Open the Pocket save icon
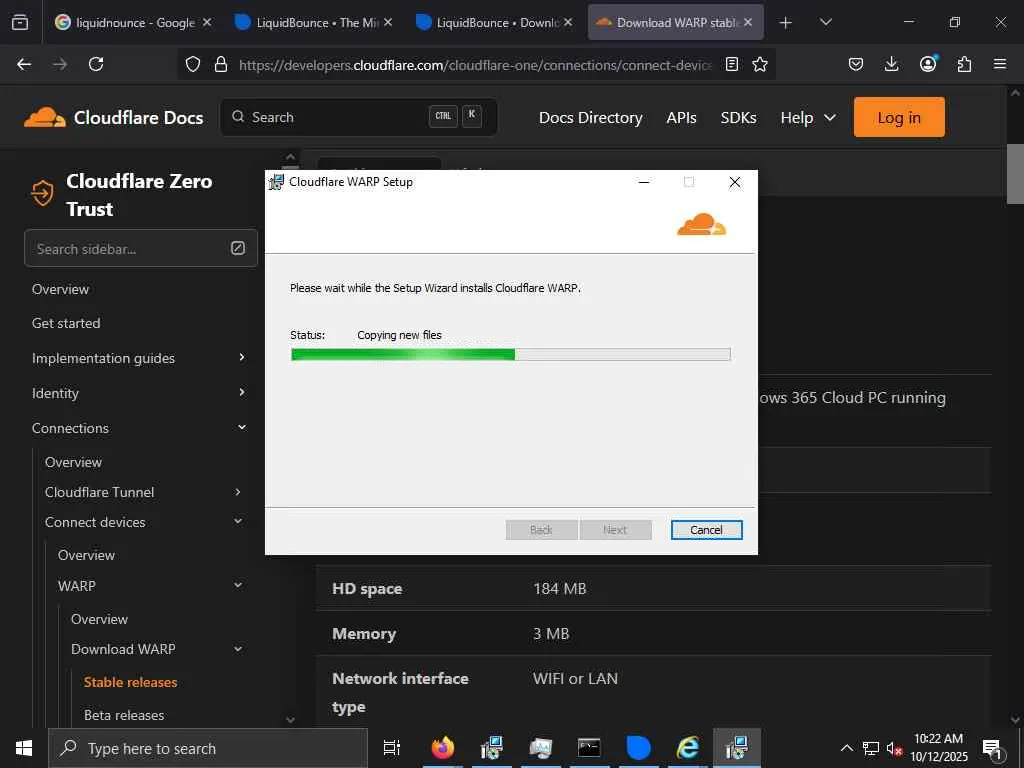 pos(856,64)
